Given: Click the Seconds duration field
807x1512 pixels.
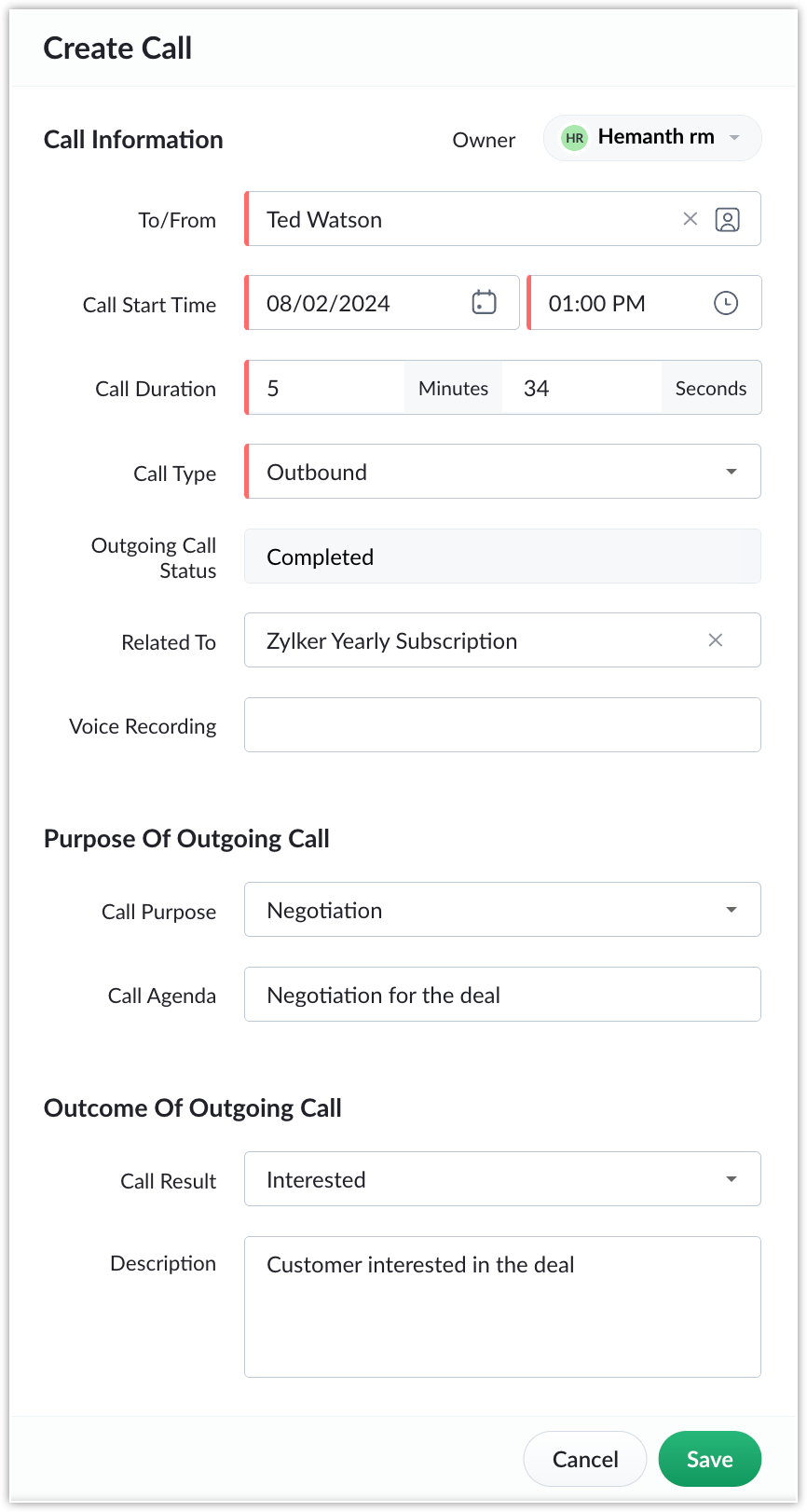Looking at the screenshot, I should pyautogui.click(x=582, y=388).
